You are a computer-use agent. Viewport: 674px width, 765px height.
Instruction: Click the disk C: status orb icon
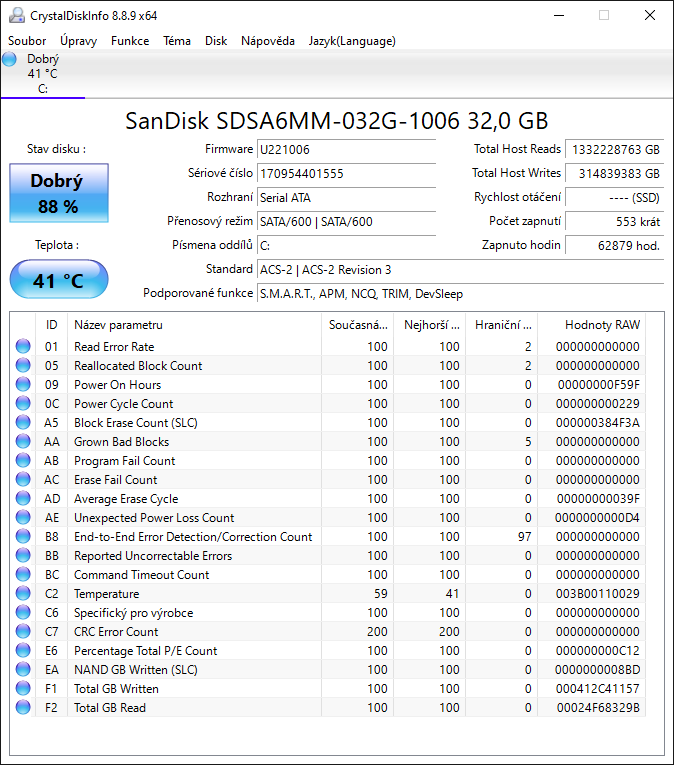click(x=10, y=59)
